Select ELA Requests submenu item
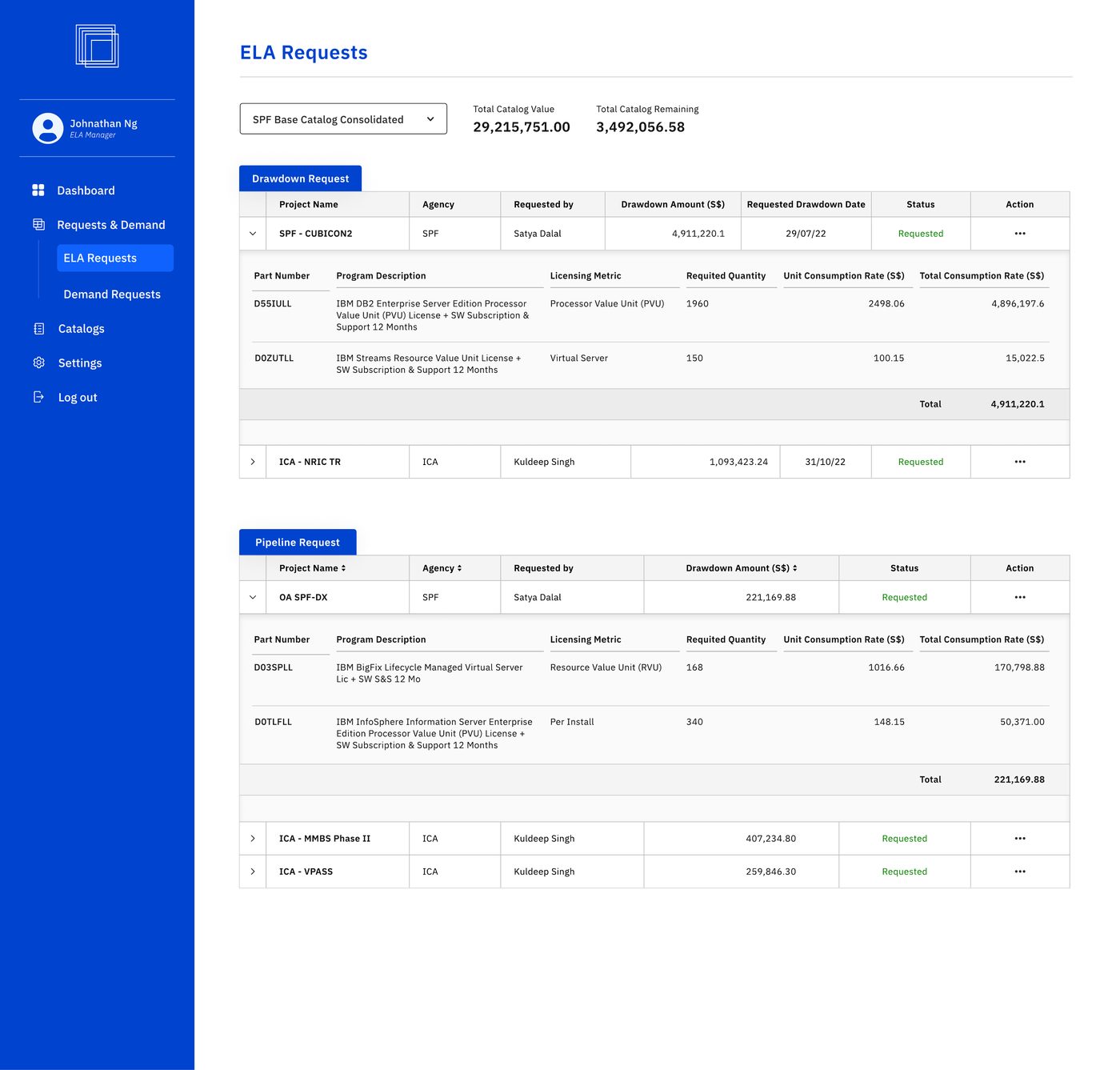Screen dimensions: 1120x1070 click(115, 258)
